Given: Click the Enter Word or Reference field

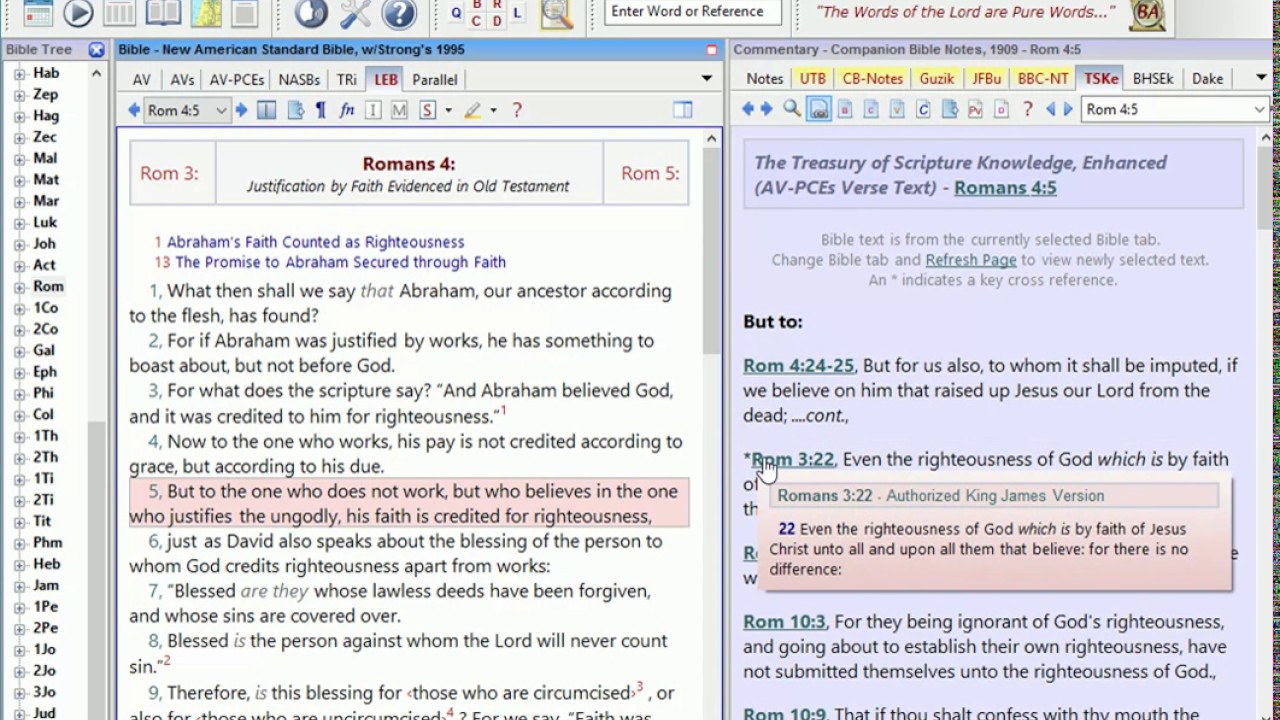Looking at the screenshot, I should [x=695, y=12].
